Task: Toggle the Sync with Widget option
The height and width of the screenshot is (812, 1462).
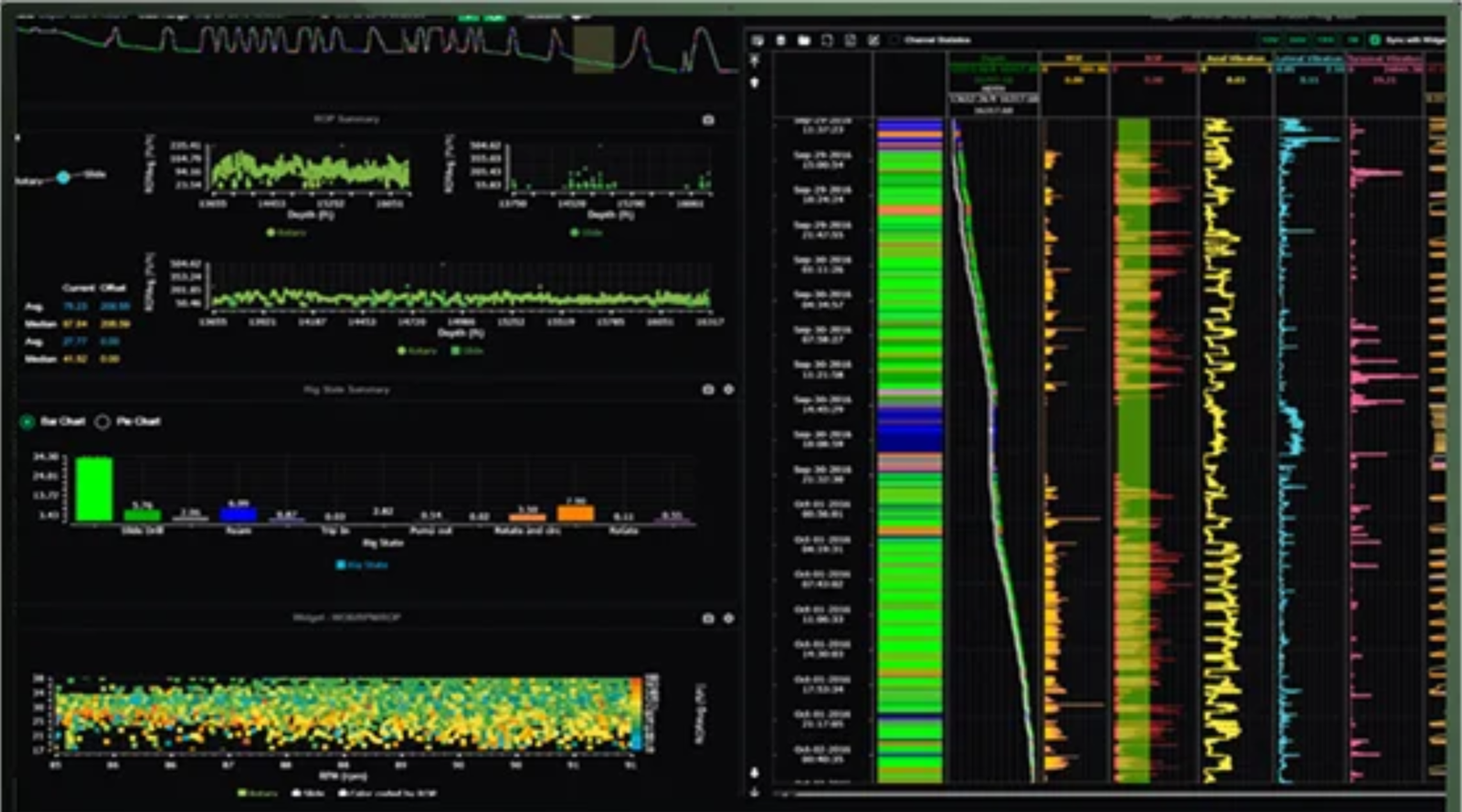Action: click(x=1375, y=40)
